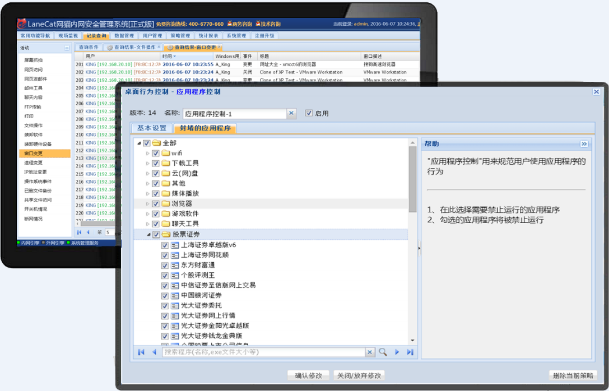Click the search magnifier icon

[383, 352]
